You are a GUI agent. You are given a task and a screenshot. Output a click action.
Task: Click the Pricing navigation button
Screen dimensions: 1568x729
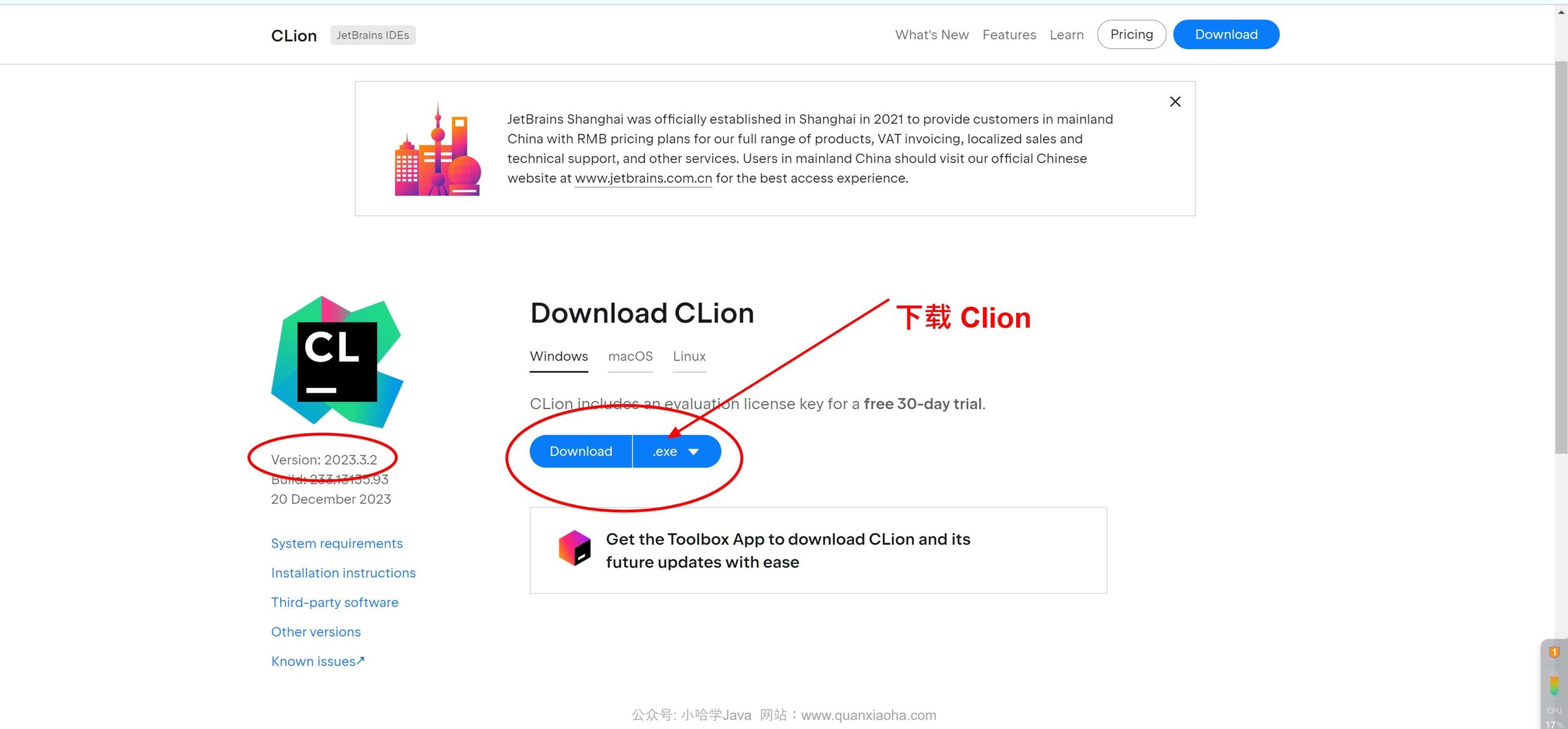click(1131, 34)
